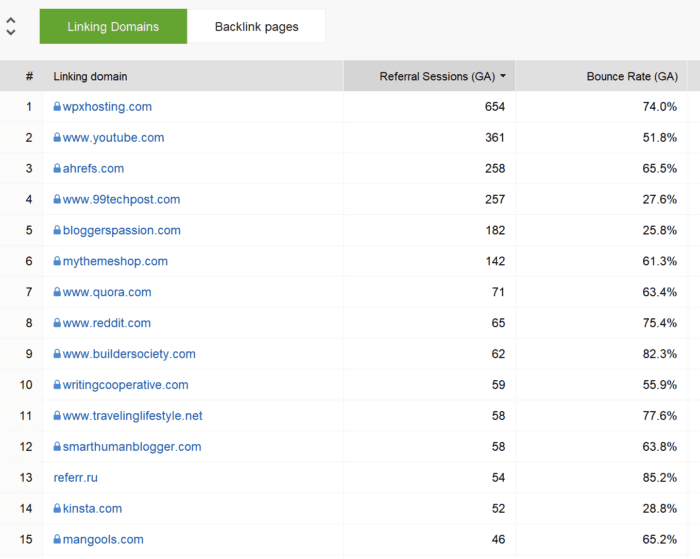
Task: Click the up/down collapse arrows icon
Action: pos(11,26)
